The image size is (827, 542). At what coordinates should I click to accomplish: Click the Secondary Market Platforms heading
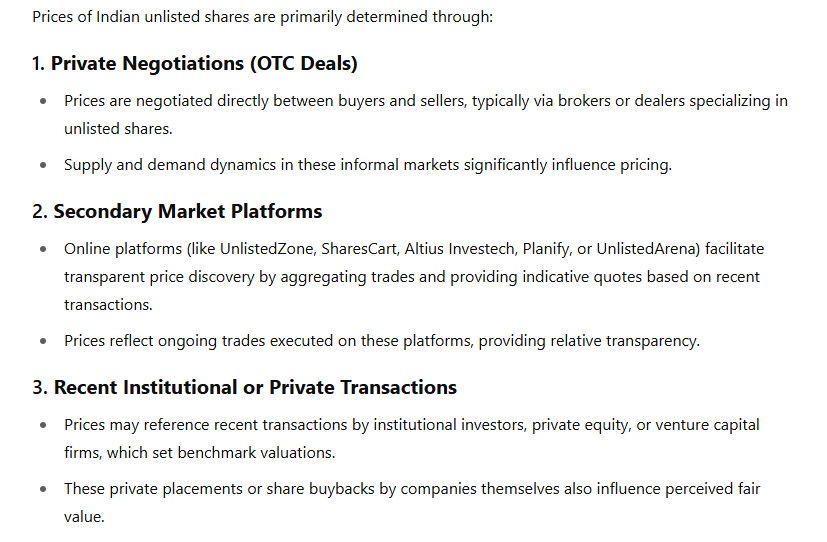coord(177,211)
